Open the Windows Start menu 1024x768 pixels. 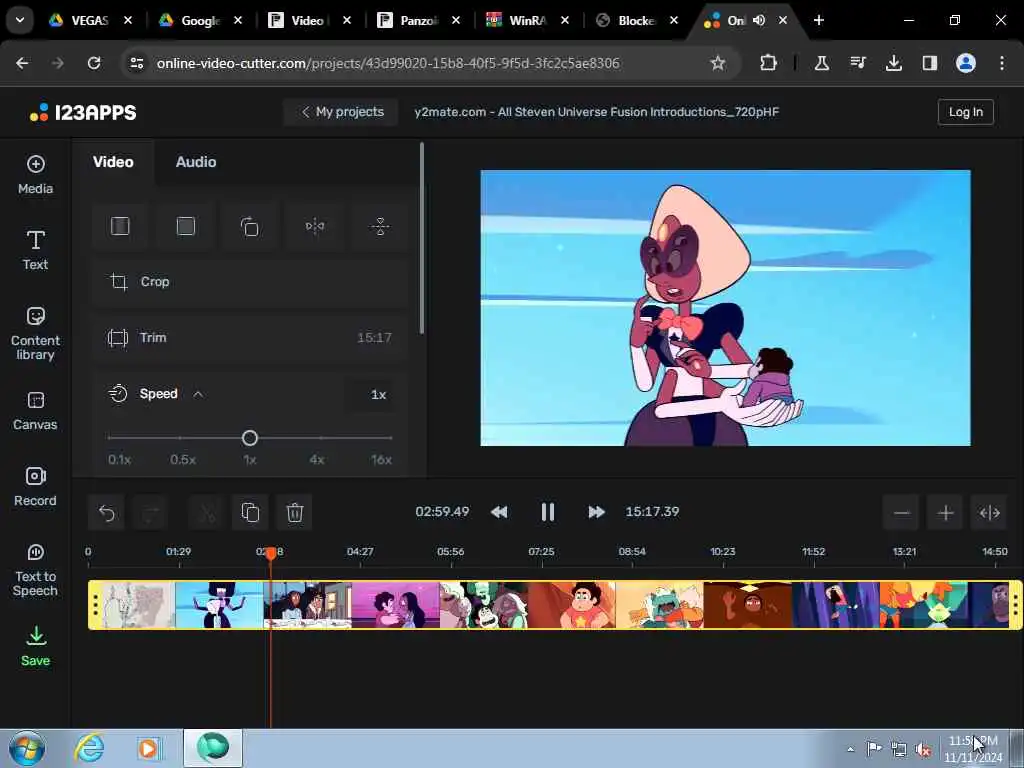point(26,748)
